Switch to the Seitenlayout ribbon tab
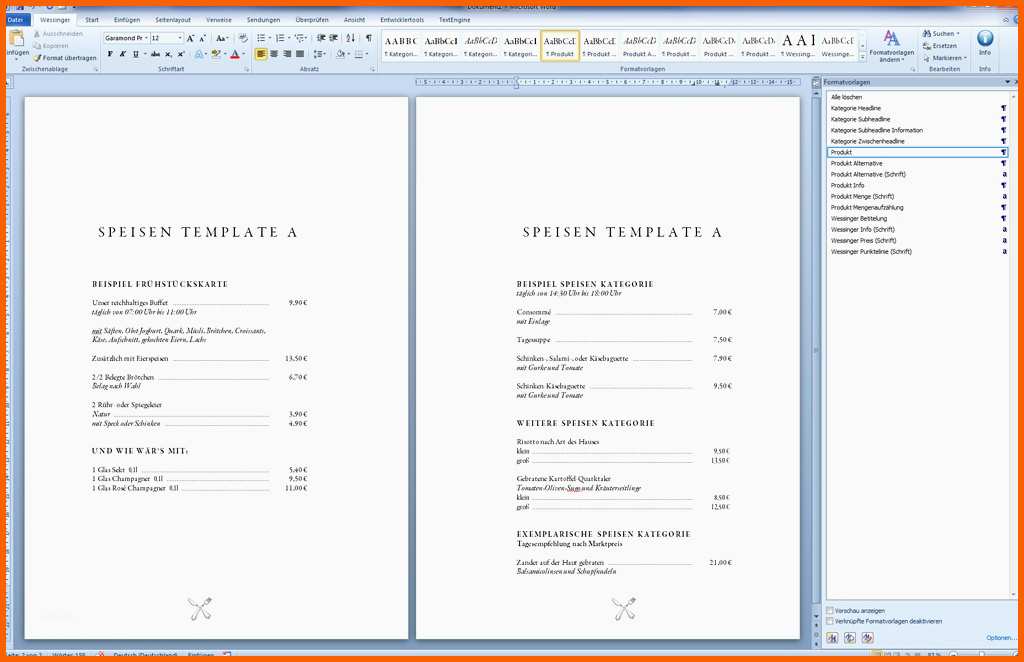The image size is (1024, 662). (173, 19)
